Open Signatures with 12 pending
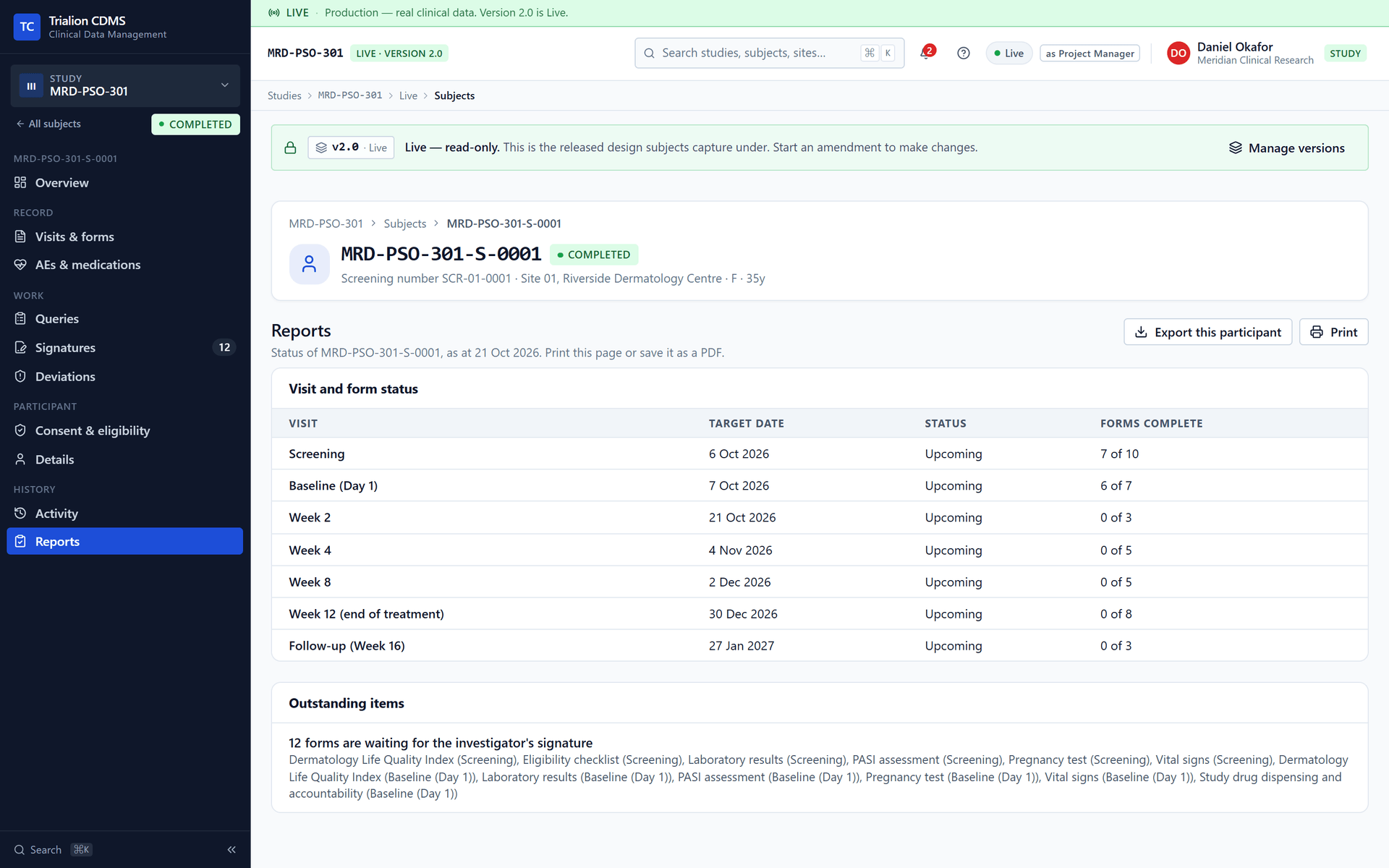This screenshot has width=1389, height=868. point(125,348)
